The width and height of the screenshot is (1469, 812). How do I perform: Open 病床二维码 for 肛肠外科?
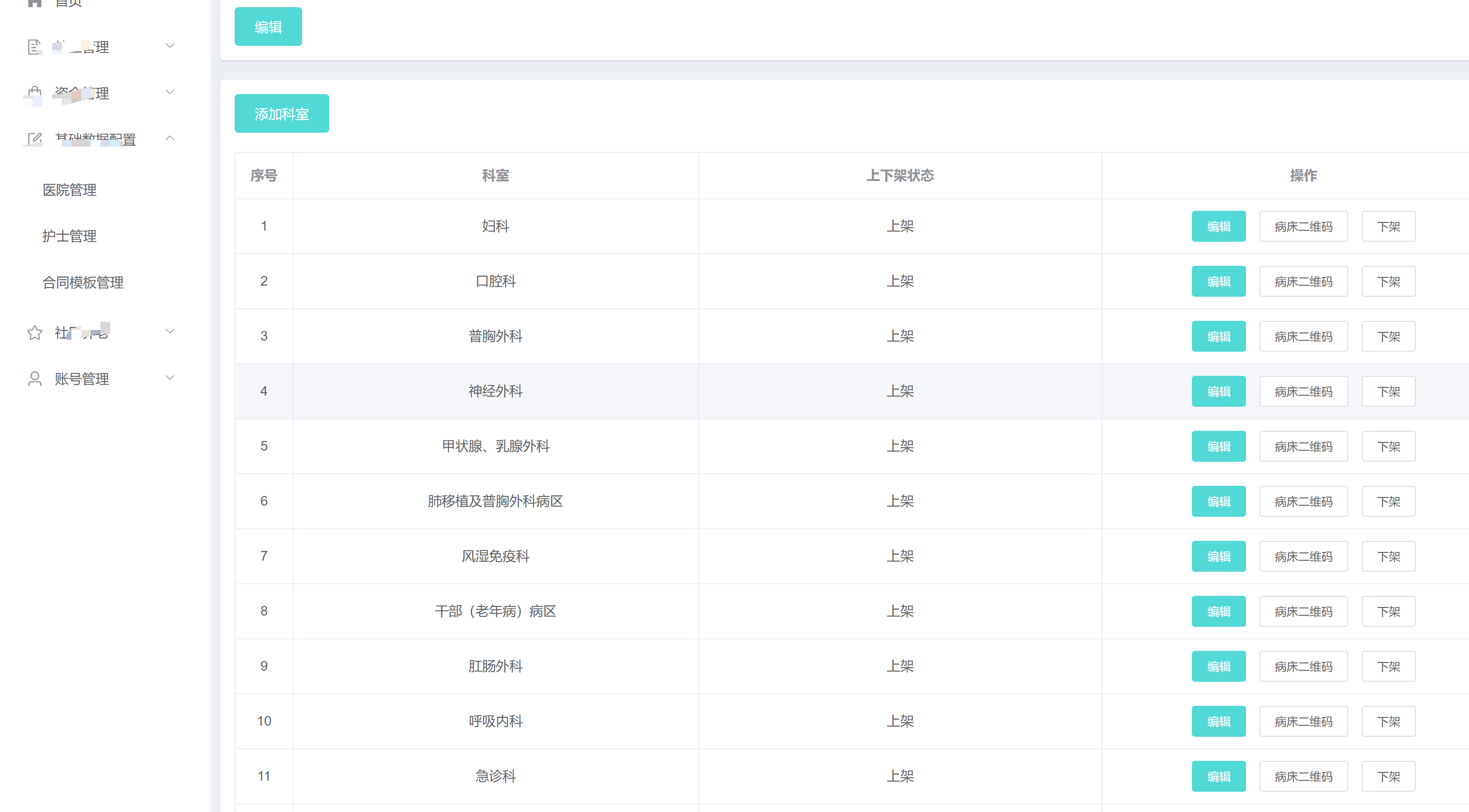(1303, 666)
